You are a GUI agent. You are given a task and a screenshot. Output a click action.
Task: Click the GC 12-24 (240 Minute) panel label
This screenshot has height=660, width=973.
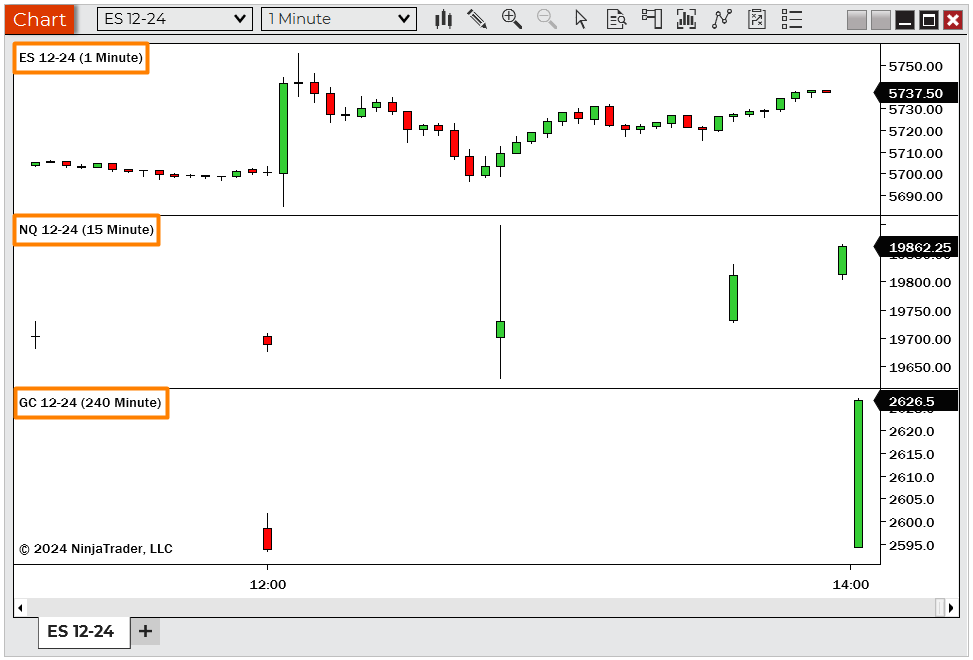point(91,403)
